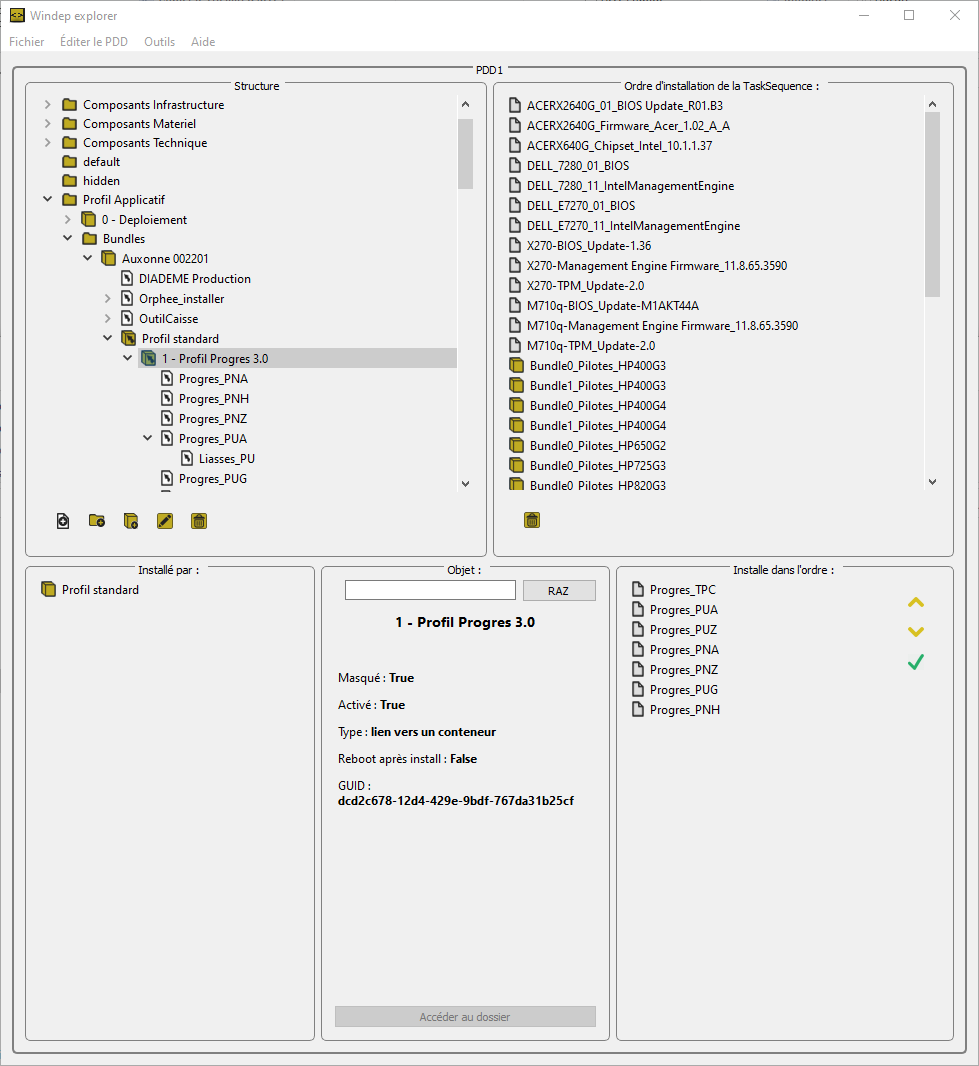
Task: Click the GUID value dcd2c678-12d4-429e-9bdf-767da31b25cf
Action: point(456,801)
